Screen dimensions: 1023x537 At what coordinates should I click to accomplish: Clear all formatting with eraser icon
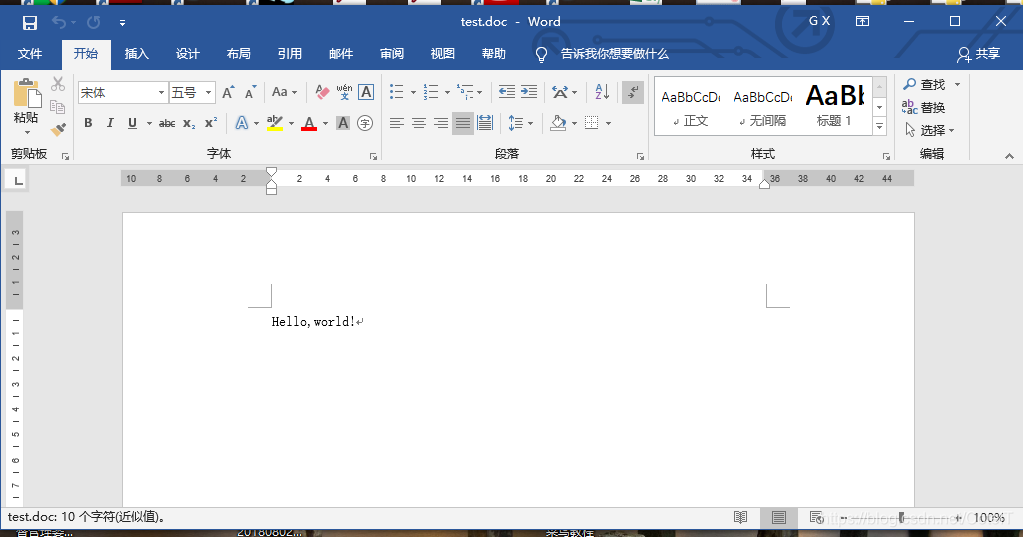322,92
